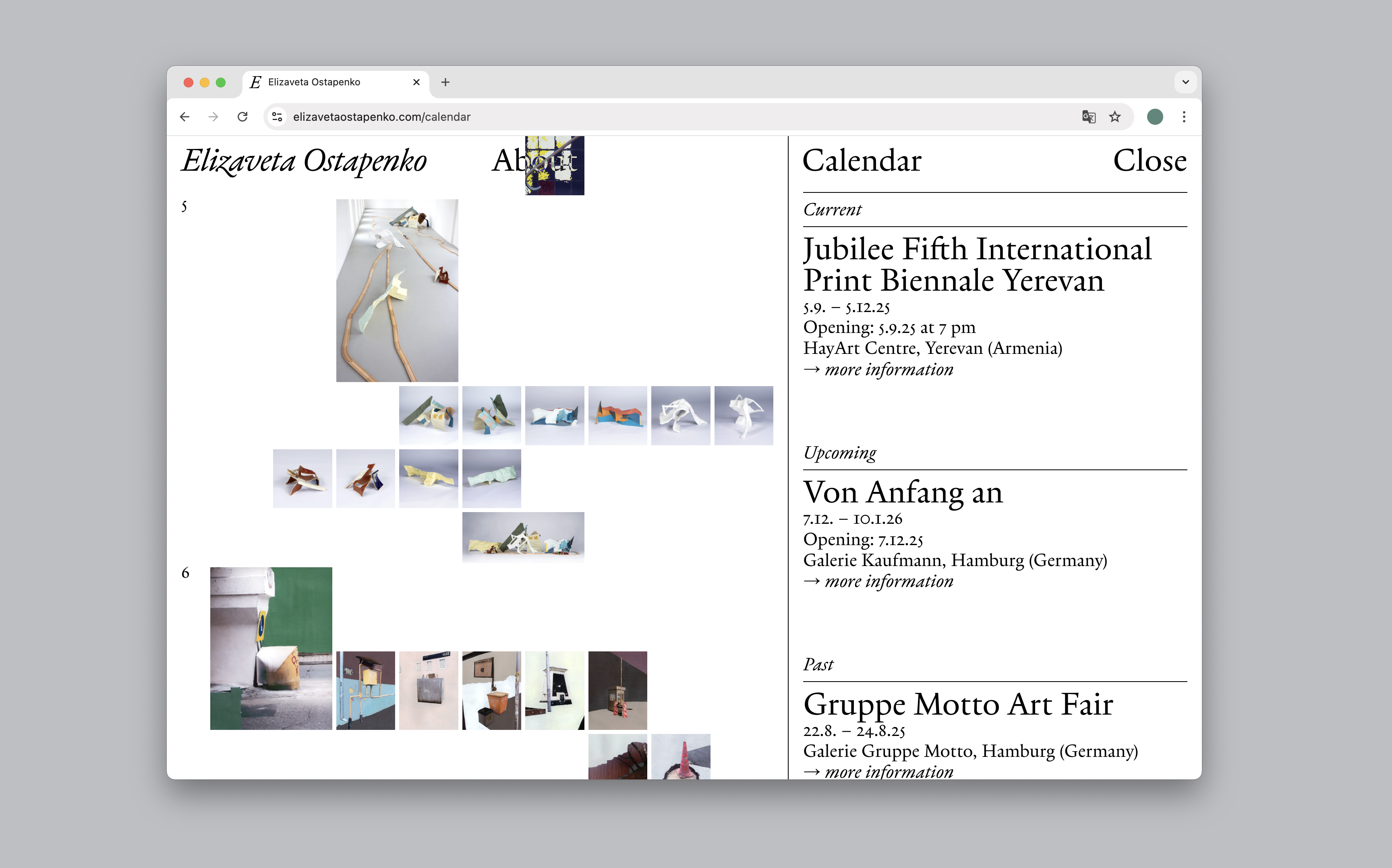Open the green profile avatar

tap(1155, 116)
